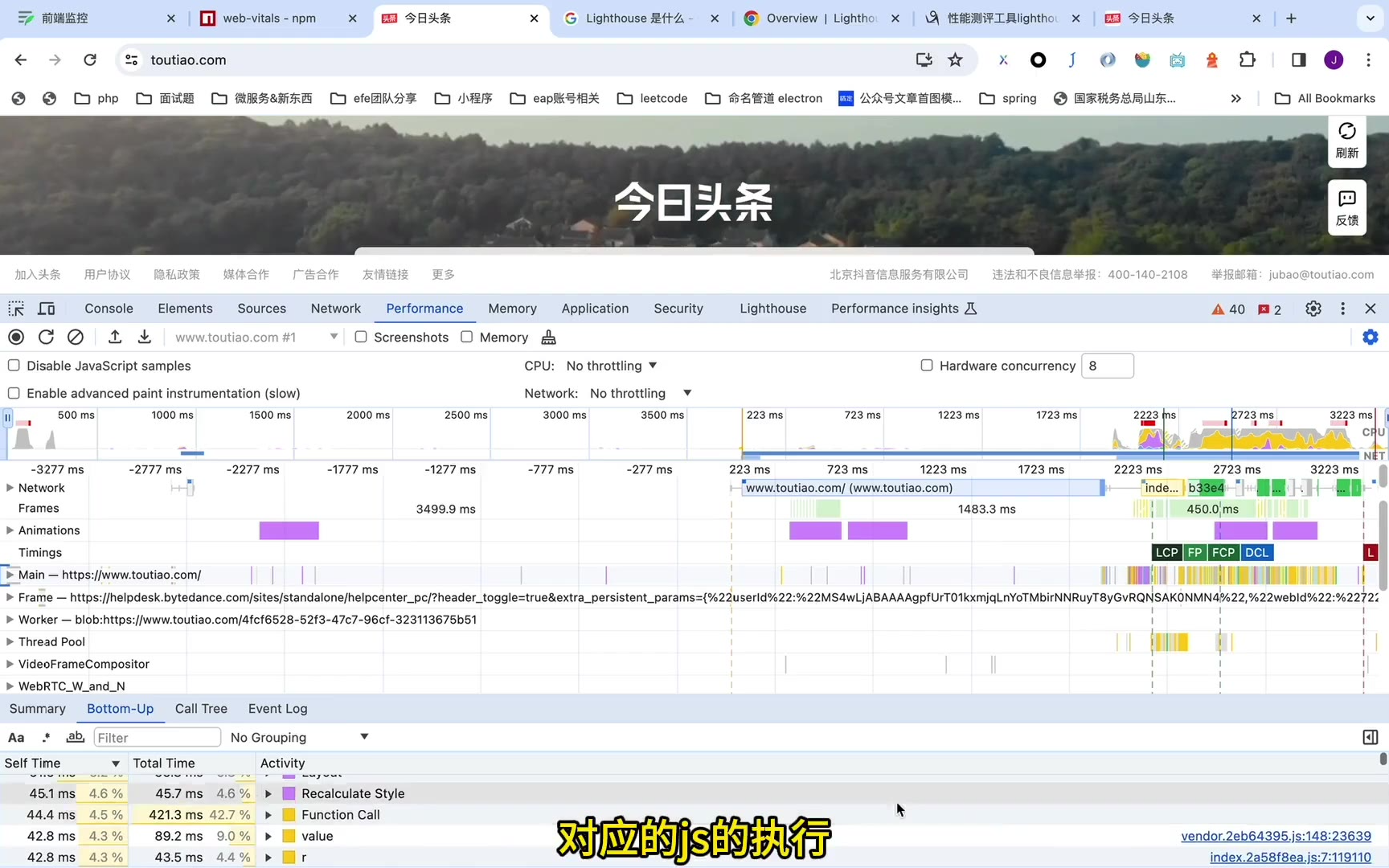Switch to the Call Tree tab
Viewport: 1389px width, 868px height.
(201, 709)
